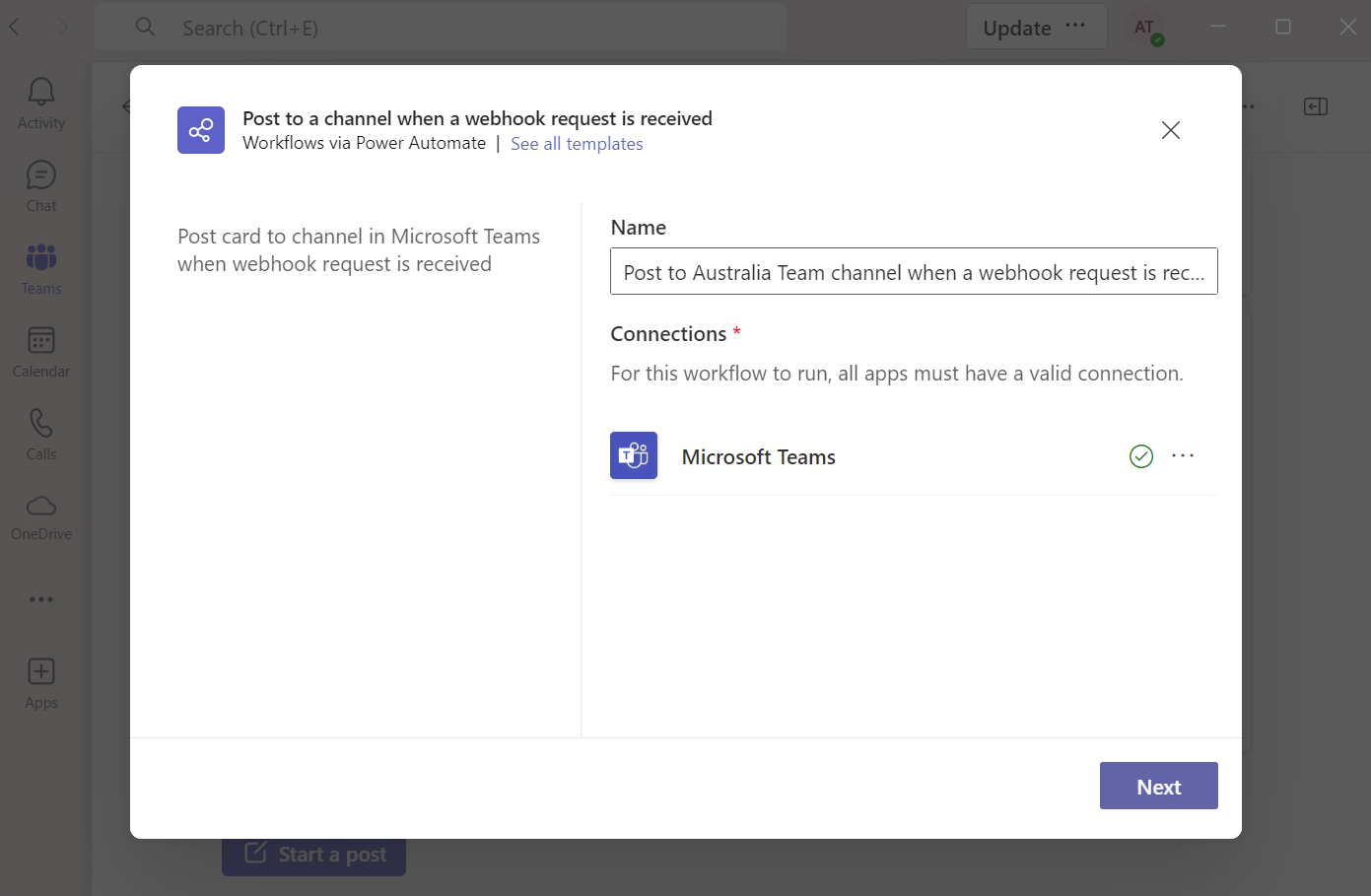Click the Next button
Screen dimensions: 1371x896
pos(1159,786)
